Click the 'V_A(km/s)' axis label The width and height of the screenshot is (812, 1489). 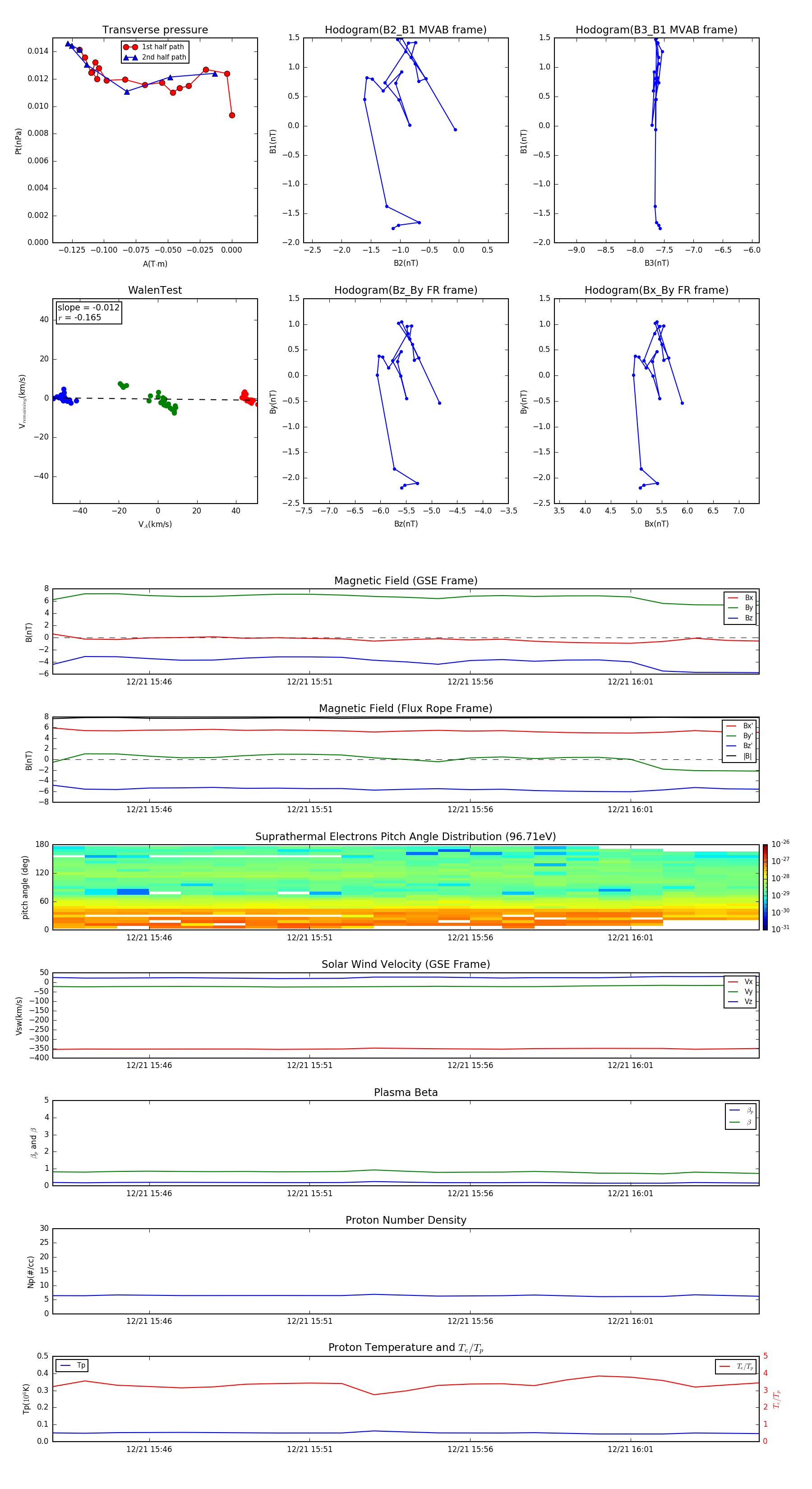tap(155, 524)
